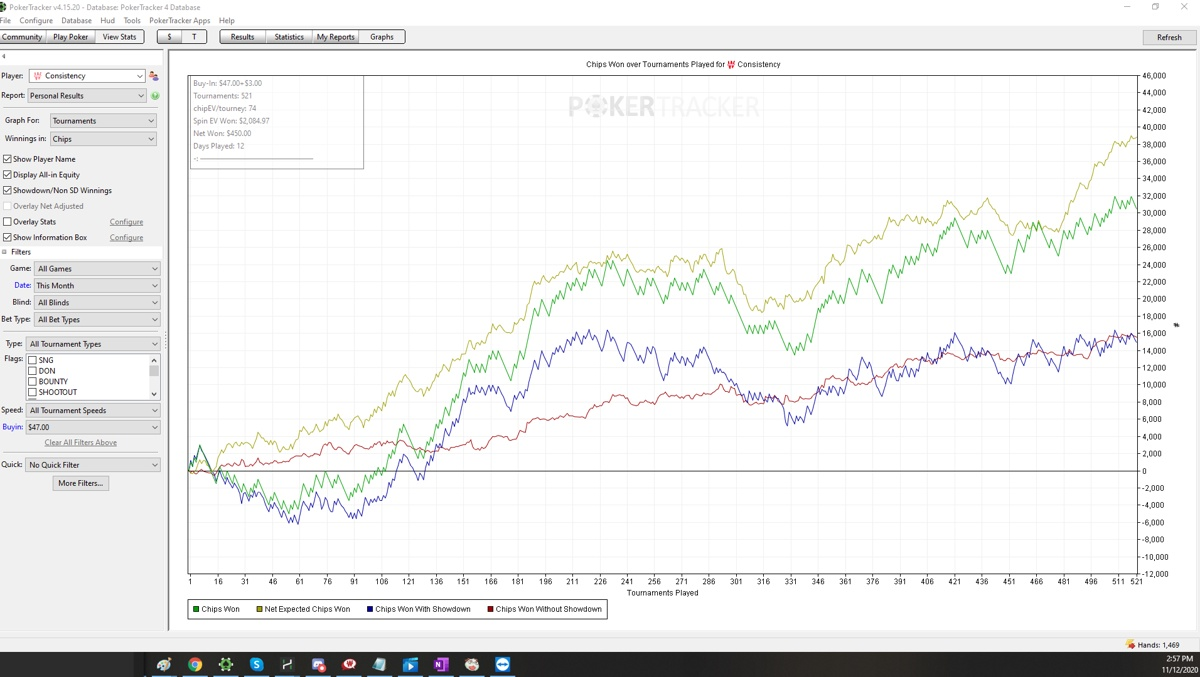Click the information box horizontal slider
Viewport: 1200px width, 677px height.
254,159
